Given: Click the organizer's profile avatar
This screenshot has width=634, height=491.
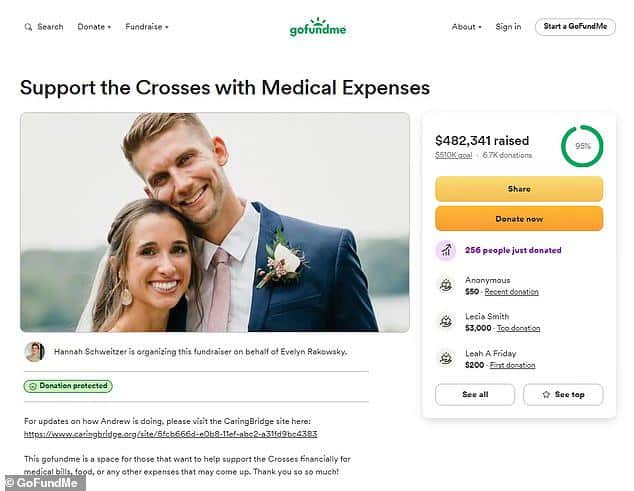Looking at the screenshot, I should click(34, 352).
